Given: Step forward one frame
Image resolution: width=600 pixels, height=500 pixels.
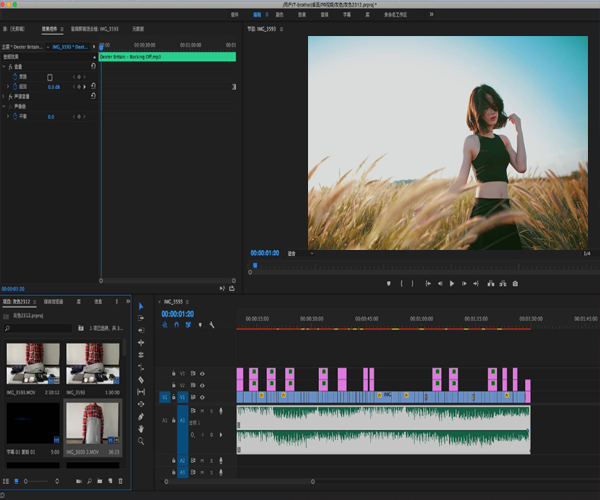Looking at the screenshot, I should click(x=464, y=283).
